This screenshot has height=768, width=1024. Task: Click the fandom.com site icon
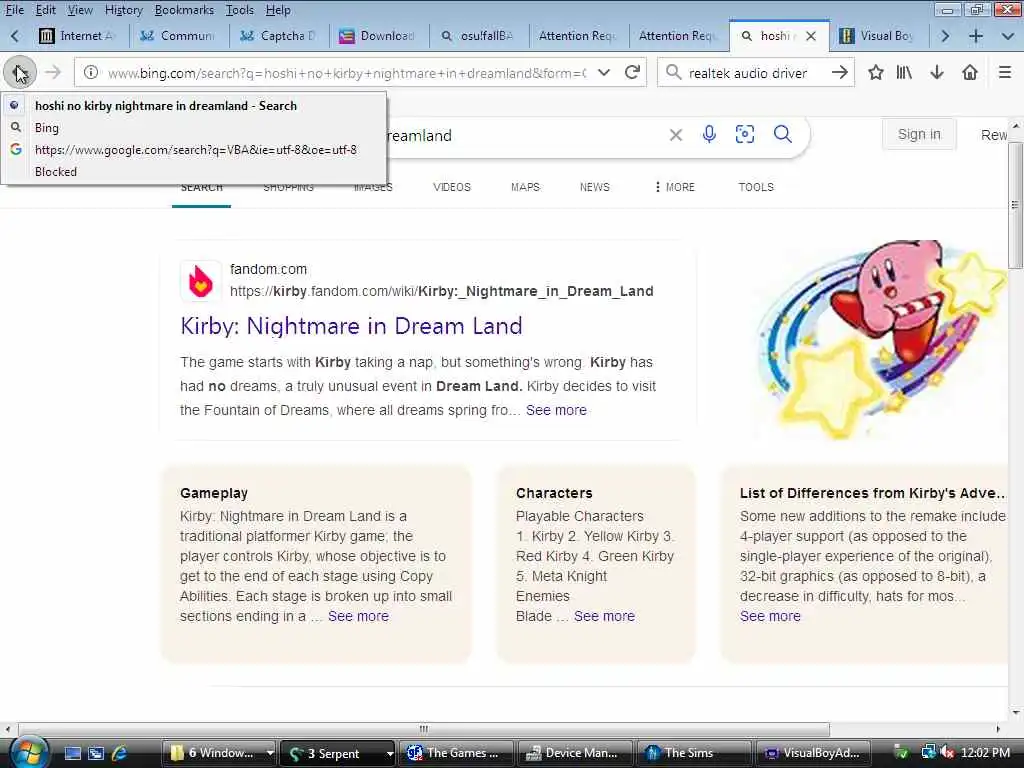tap(200, 281)
